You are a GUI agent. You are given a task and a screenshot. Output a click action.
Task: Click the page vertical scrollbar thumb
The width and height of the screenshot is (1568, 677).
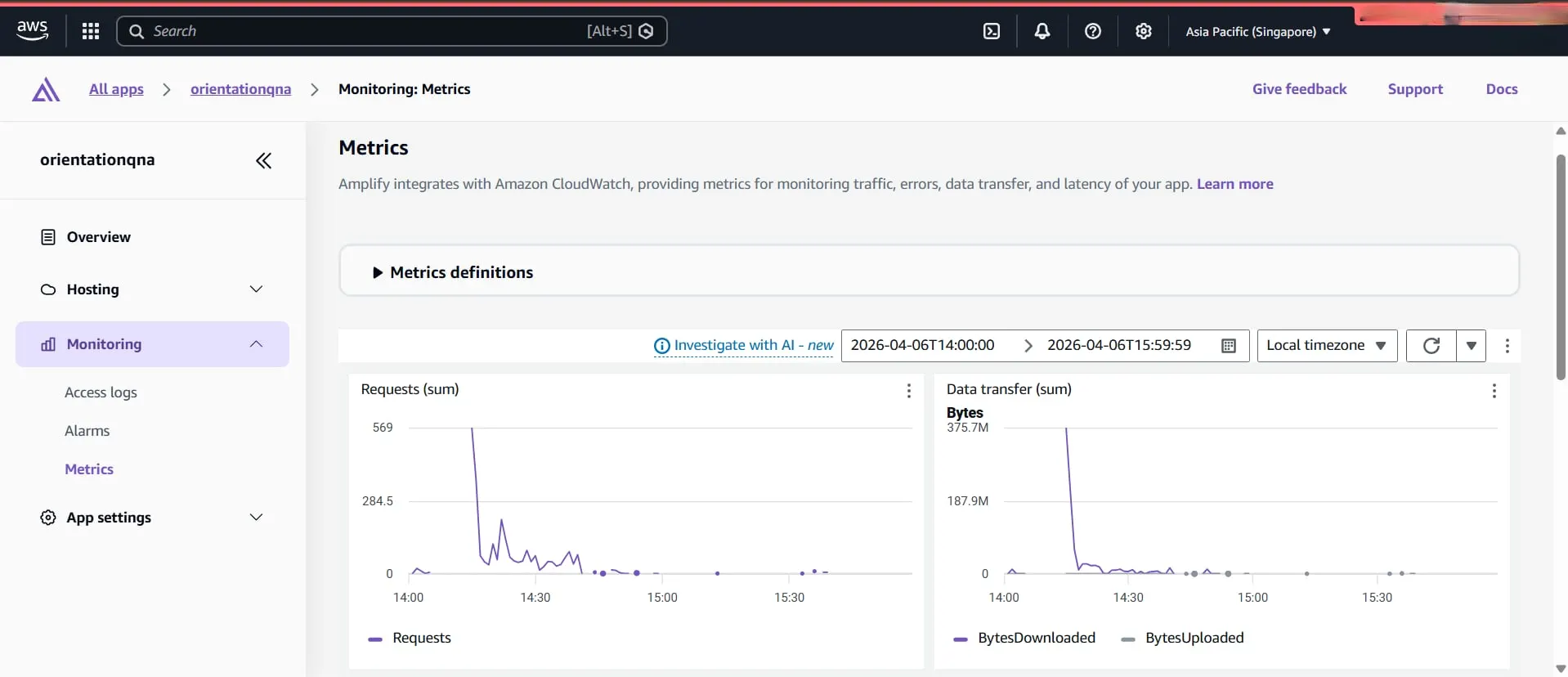pyautogui.click(x=1561, y=267)
